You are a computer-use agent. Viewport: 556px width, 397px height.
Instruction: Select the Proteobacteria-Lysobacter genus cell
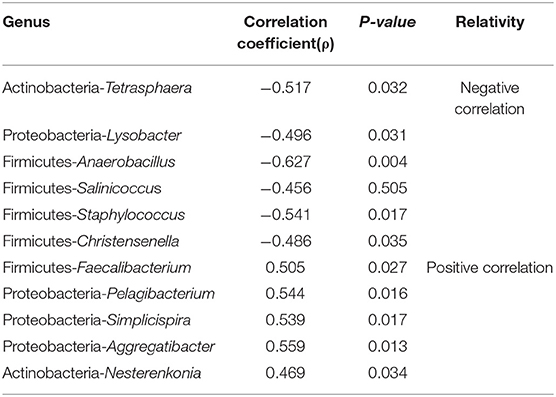[92, 135]
